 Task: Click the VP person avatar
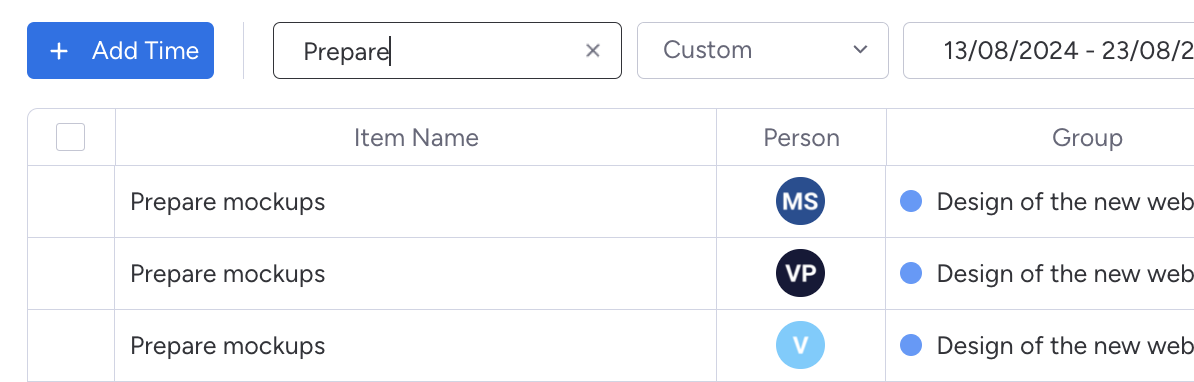(800, 273)
